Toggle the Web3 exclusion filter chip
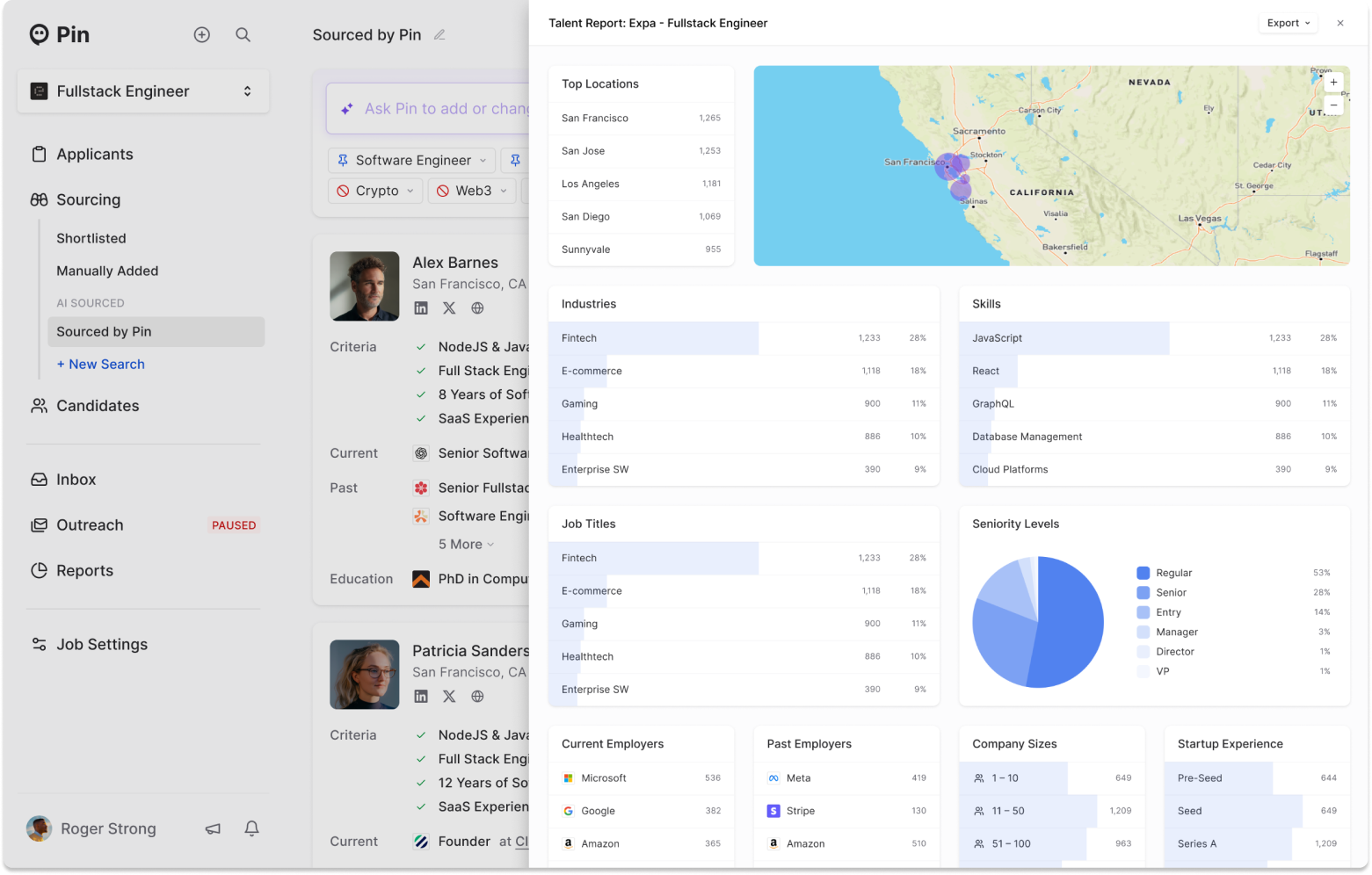 pos(472,191)
